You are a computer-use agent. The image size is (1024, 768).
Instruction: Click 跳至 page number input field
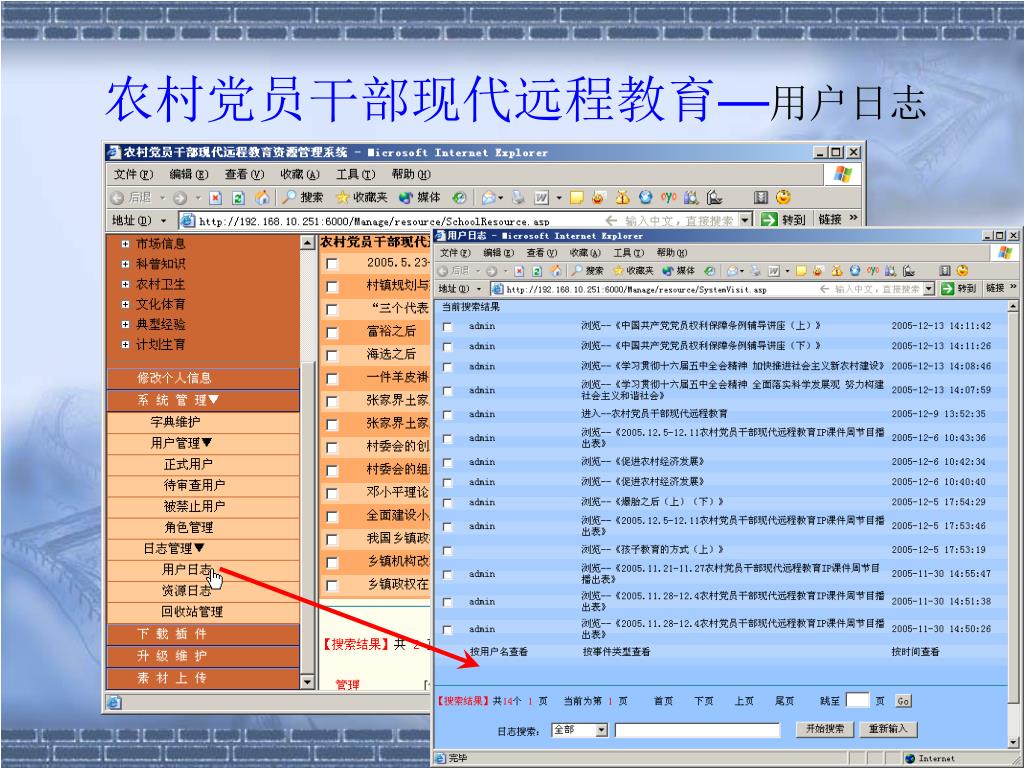tap(857, 700)
